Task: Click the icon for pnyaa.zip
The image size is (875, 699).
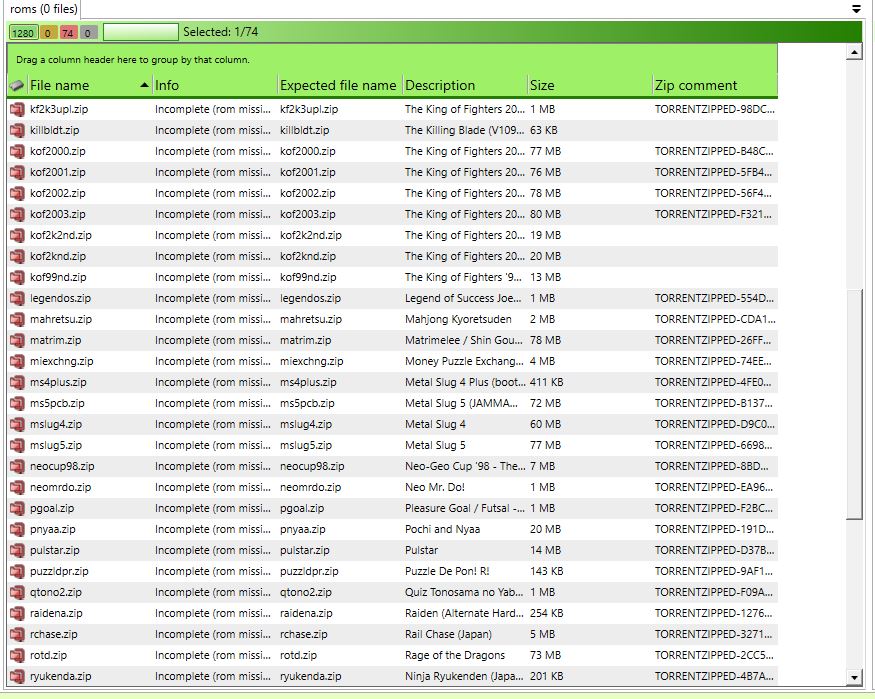Action: [17, 529]
